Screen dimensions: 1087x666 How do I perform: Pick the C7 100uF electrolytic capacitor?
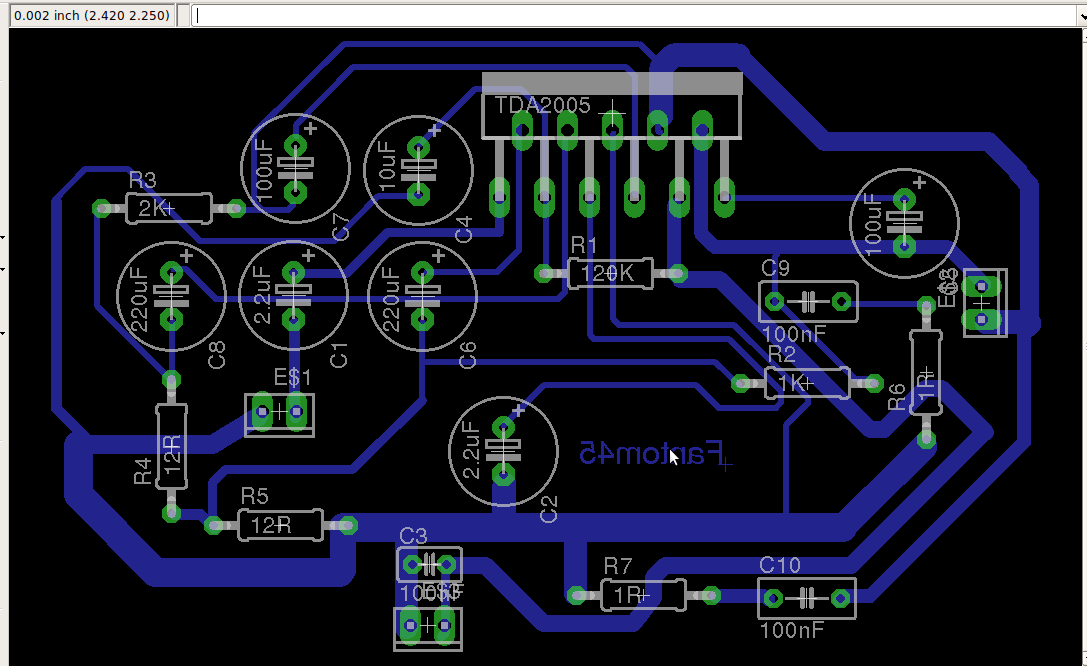pyautogui.click(x=295, y=168)
